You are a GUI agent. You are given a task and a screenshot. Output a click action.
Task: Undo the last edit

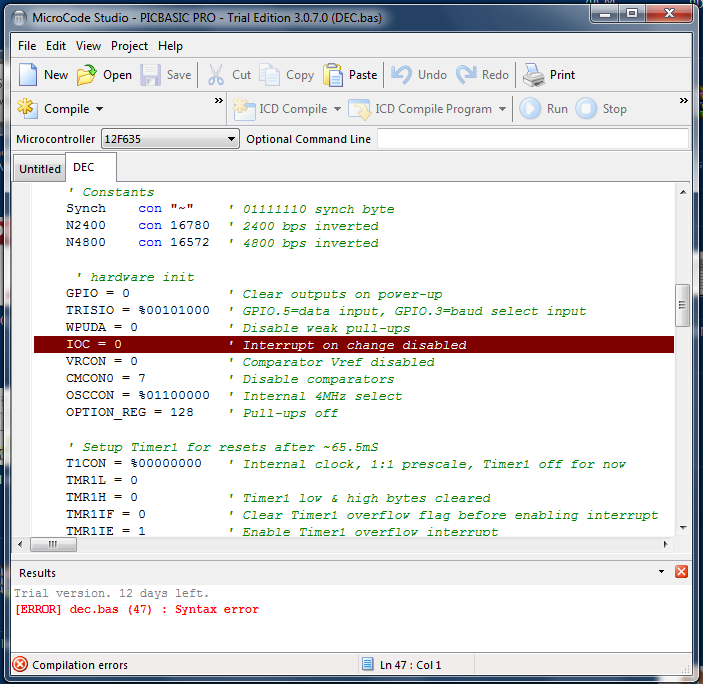[x=402, y=75]
